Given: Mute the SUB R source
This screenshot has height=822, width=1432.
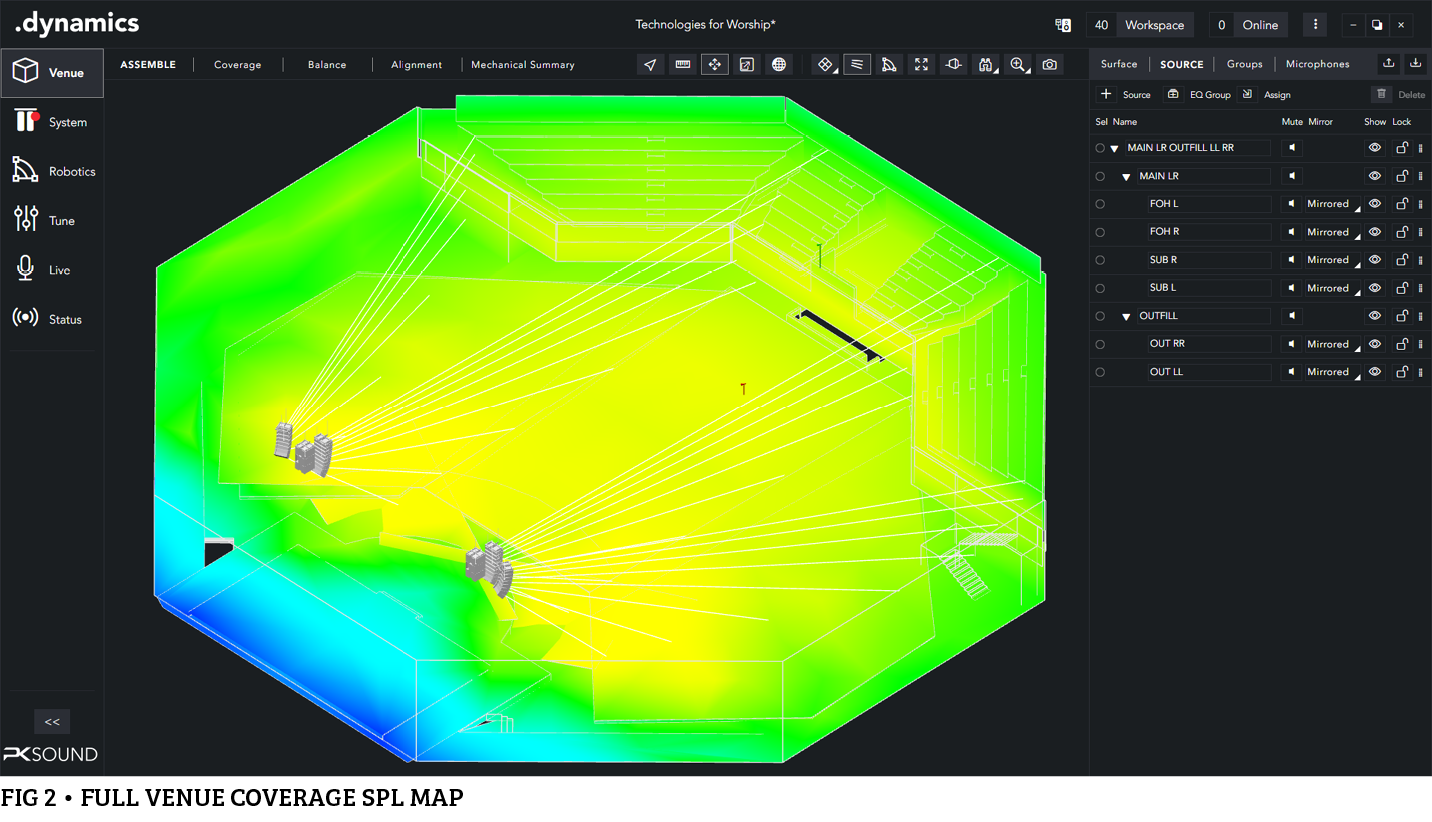Looking at the screenshot, I should pos(1292,260).
